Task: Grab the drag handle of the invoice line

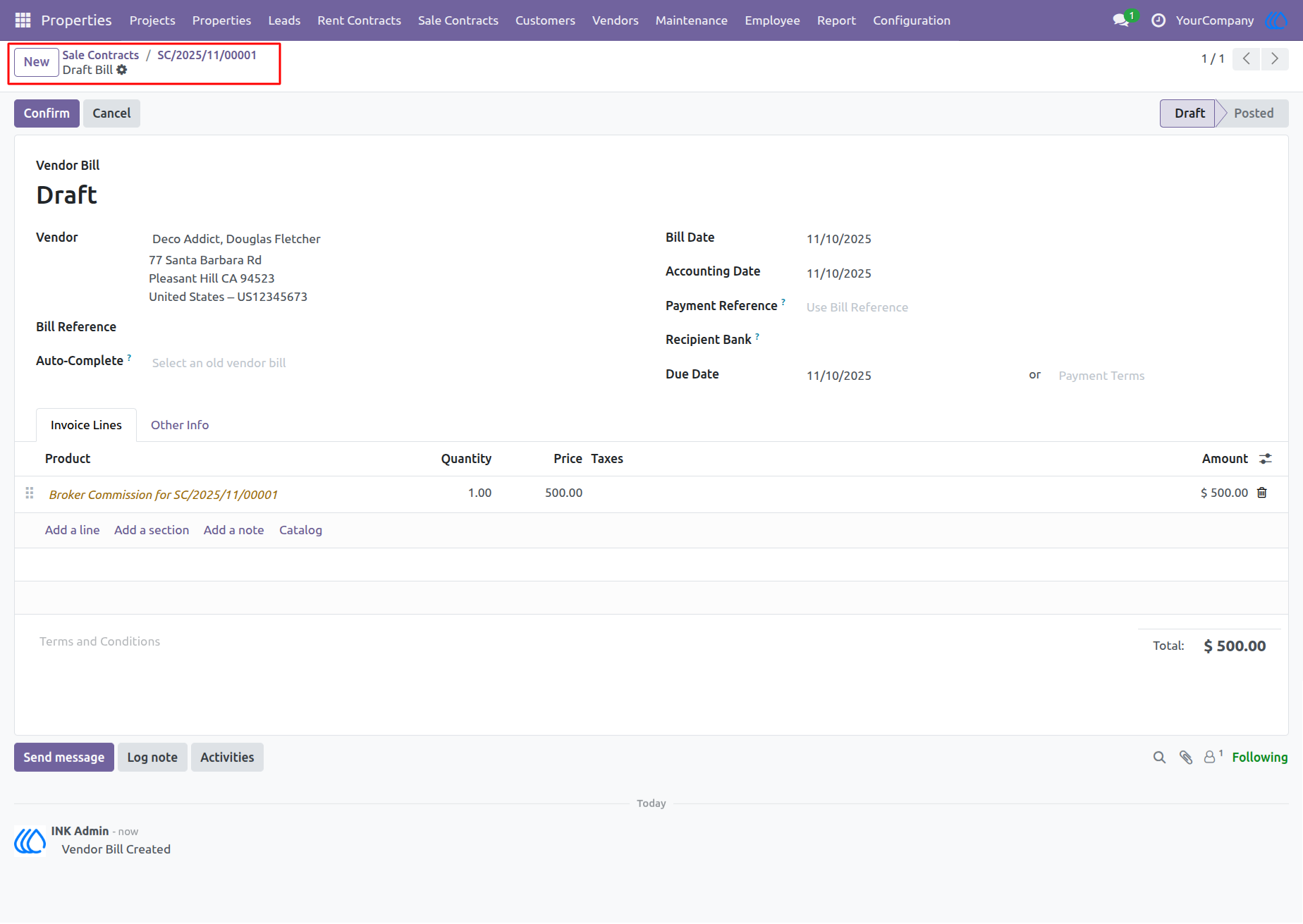Action: coord(30,493)
